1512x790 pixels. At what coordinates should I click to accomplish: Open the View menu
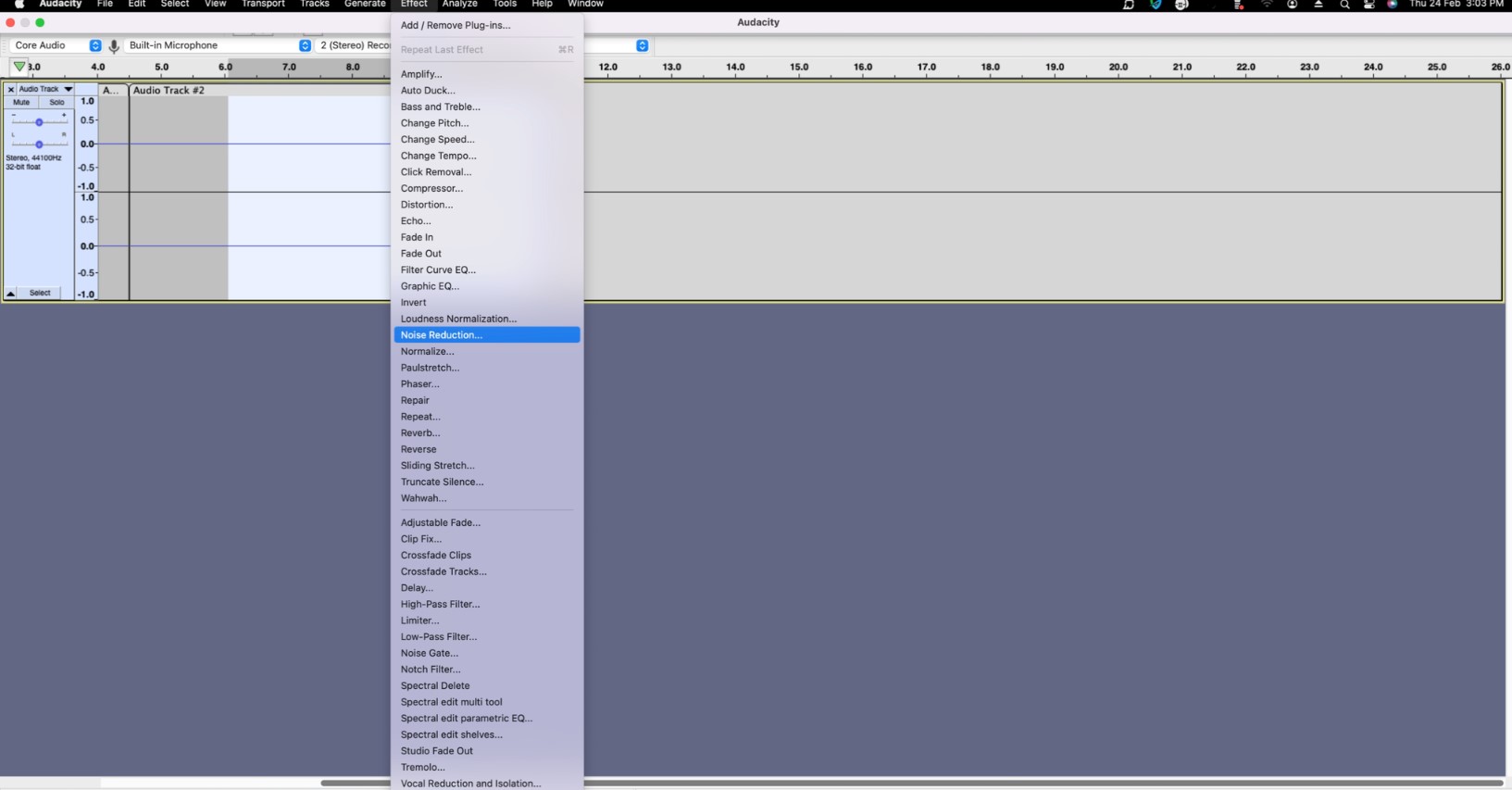[215, 5]
